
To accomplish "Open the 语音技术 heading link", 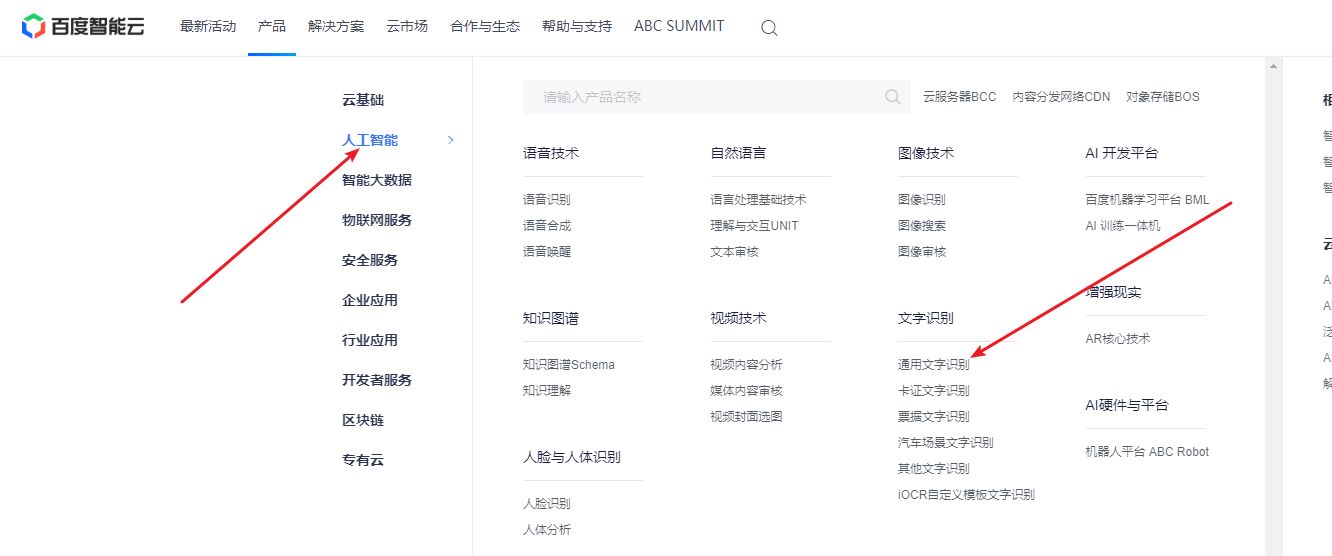I will (x=551, y=153).
